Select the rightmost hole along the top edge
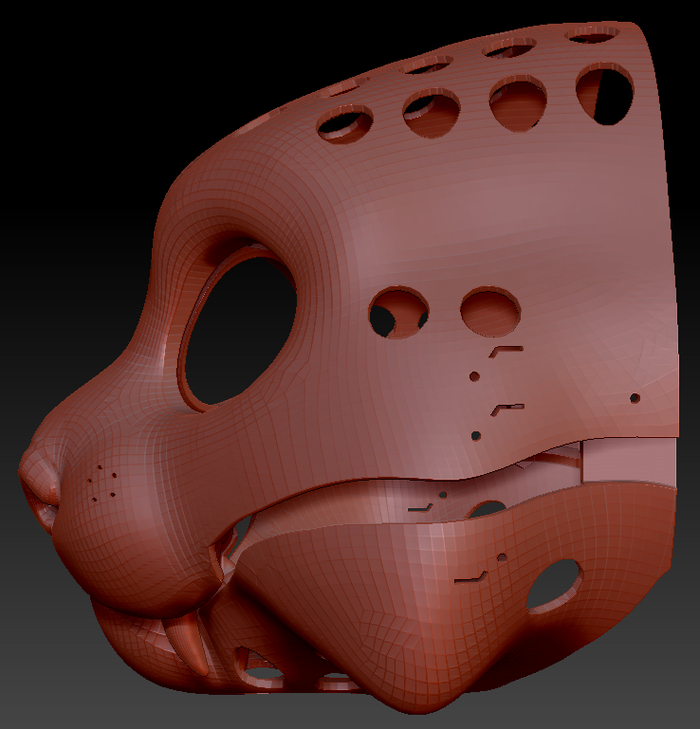This screenshot has width=700, height=729. point(592,34)
